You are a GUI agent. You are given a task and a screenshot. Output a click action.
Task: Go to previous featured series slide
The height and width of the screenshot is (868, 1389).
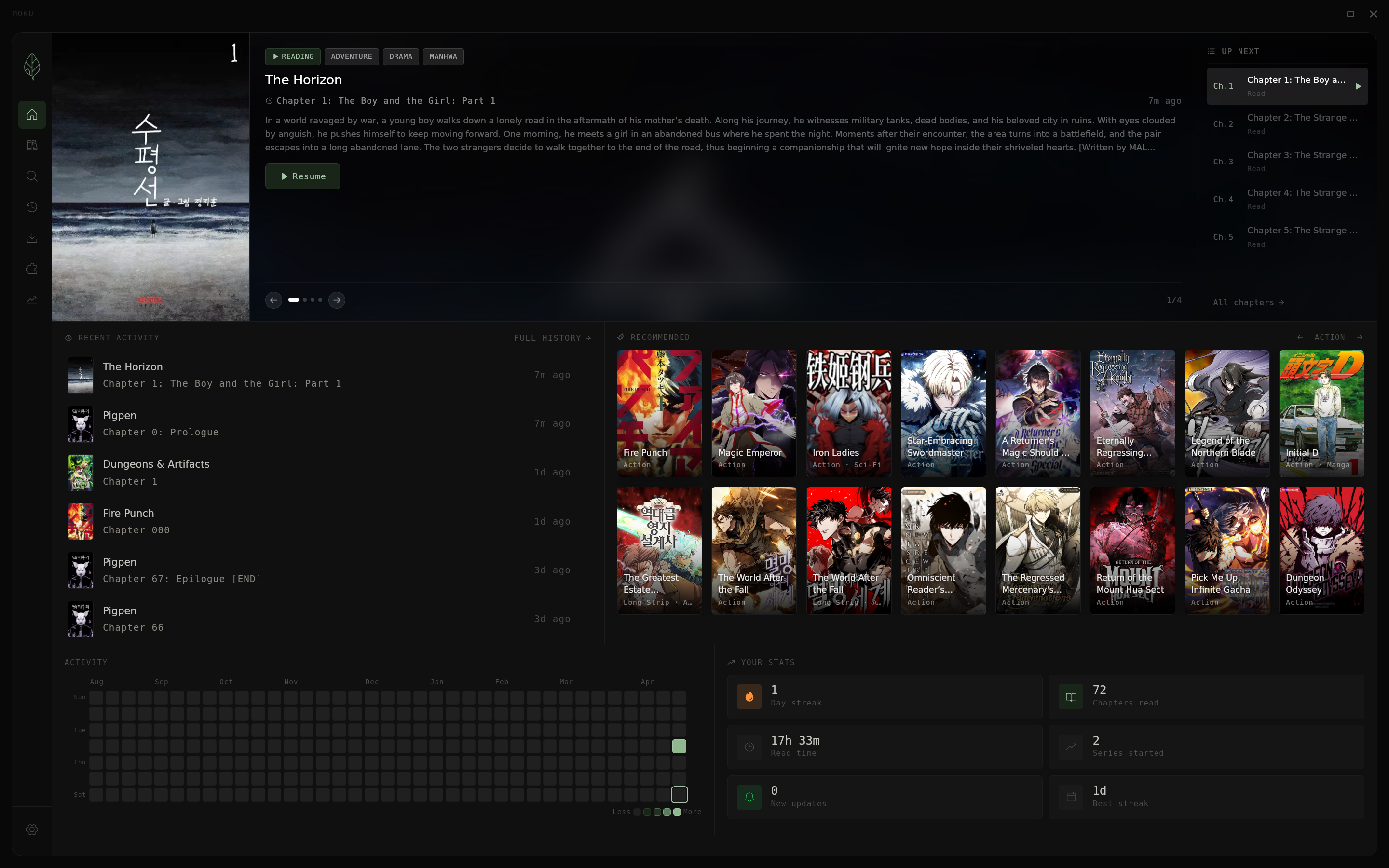274,300
